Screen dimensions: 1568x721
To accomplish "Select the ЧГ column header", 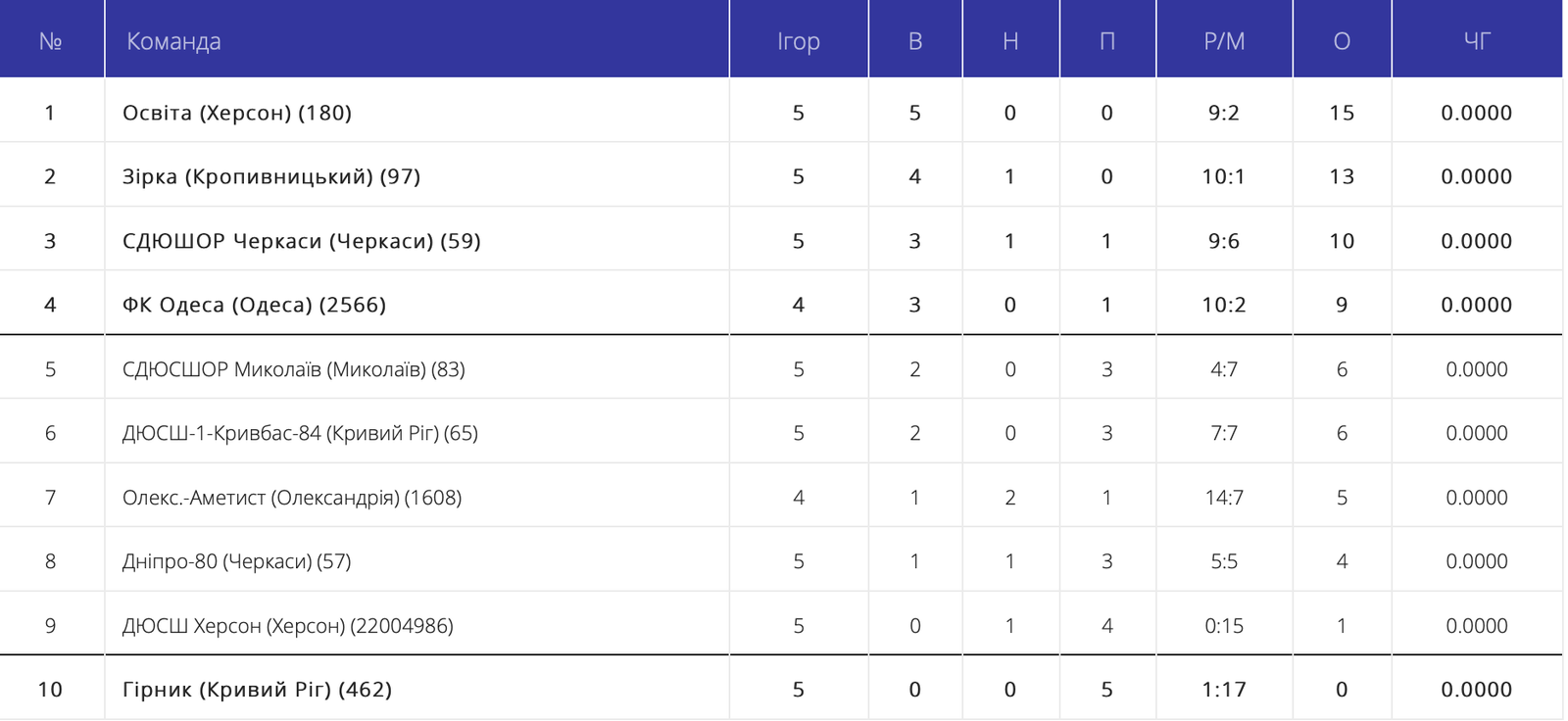I will [x=1477, y=41].
